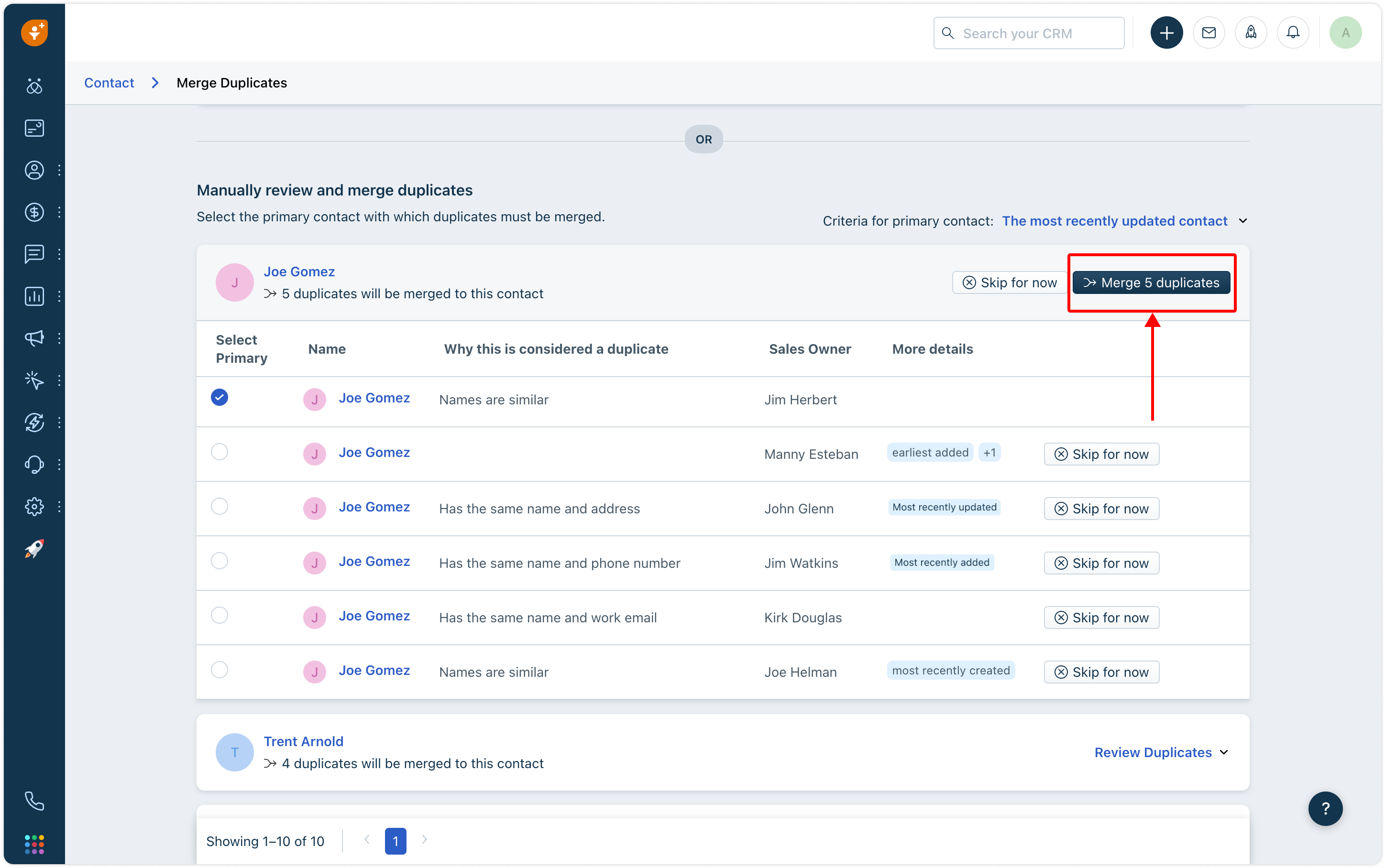
Task: Select page 1 in pagination
Action: 395,841
